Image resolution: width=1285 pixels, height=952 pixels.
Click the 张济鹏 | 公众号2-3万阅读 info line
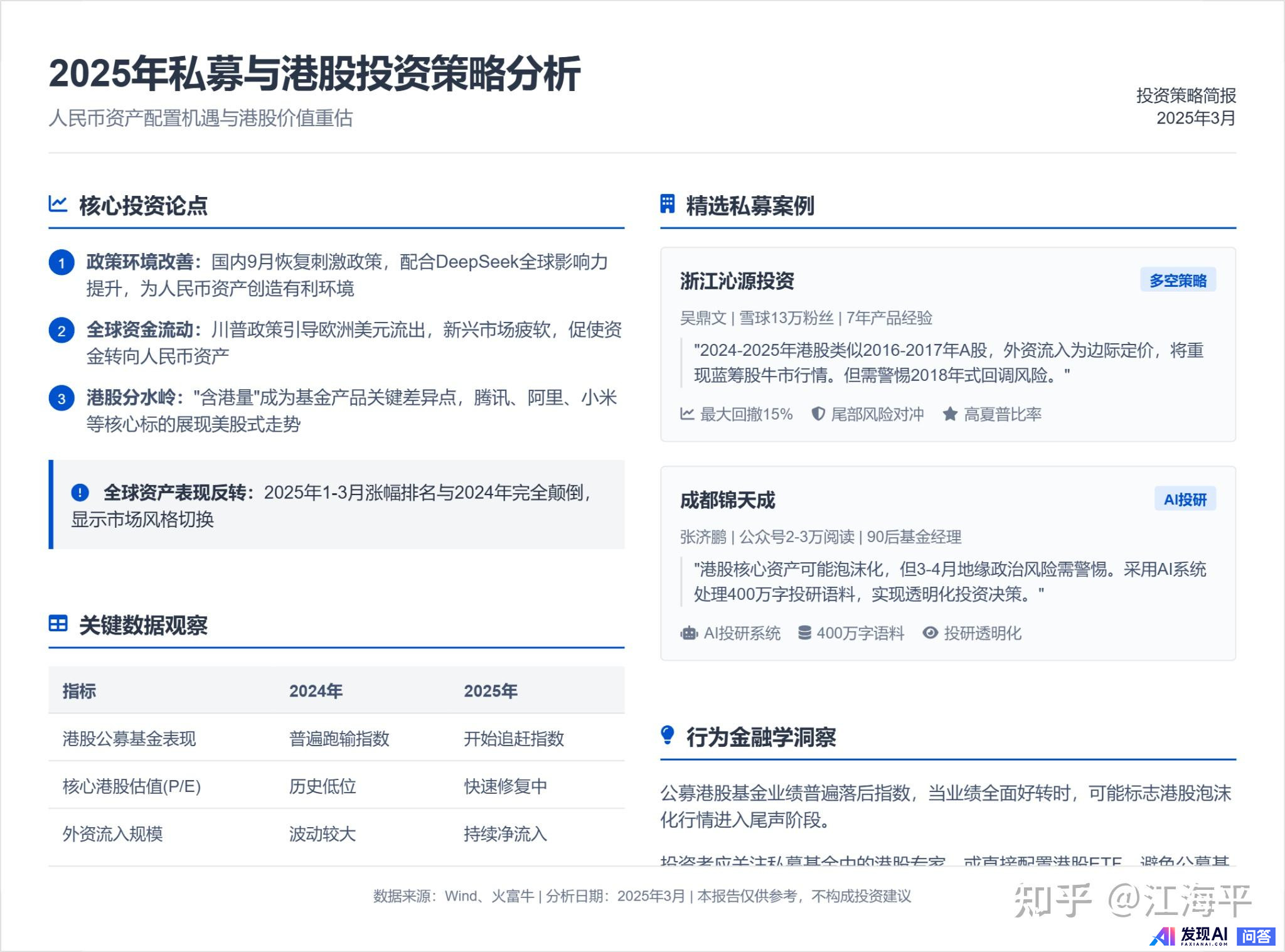tap(821, 537)
